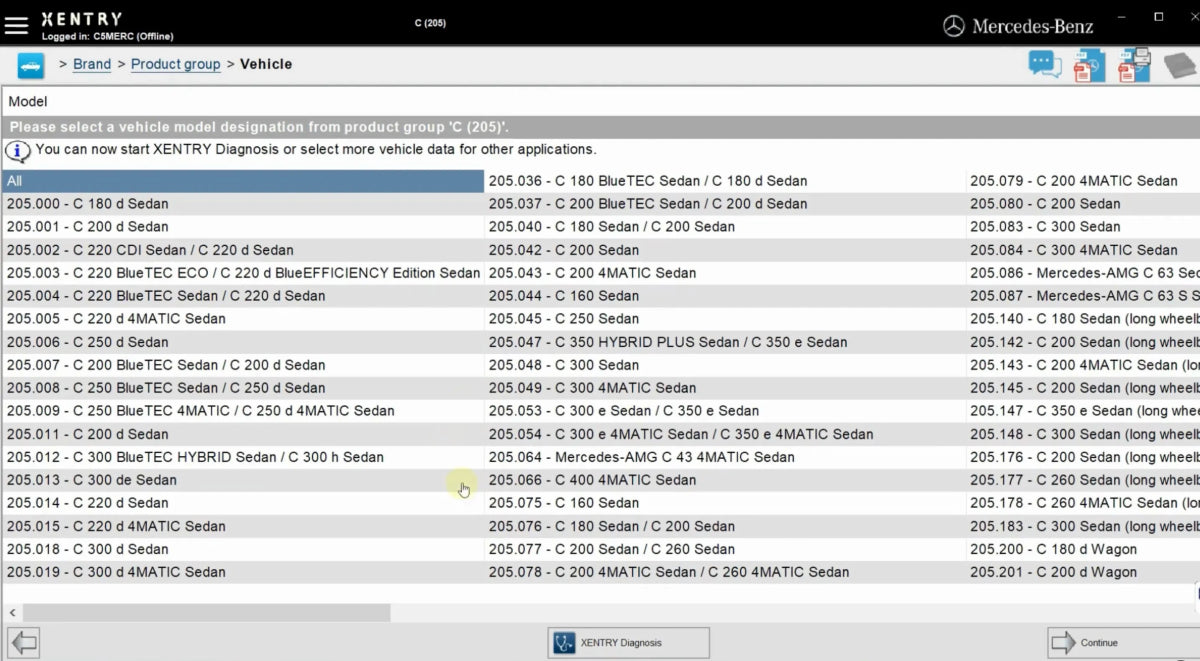The width and height of the screenshot is (1200, 661).
Task: Open the Brand breadcrumb link
Action: pyautogui.click(x=91, y=64)
